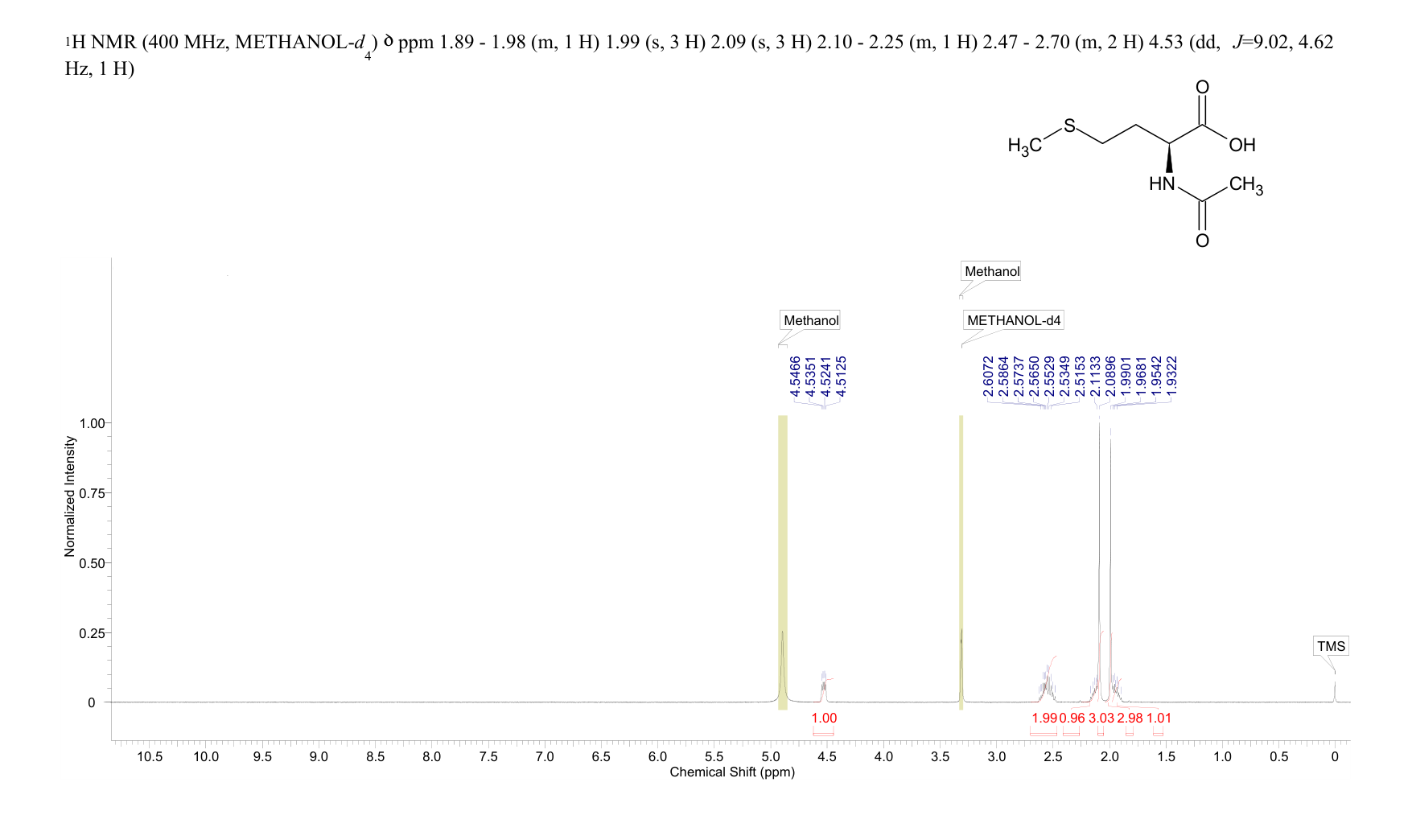This screenshot has height=840, width=1412.
Task: Click the TMS peak label
Action: [1331, 646]
